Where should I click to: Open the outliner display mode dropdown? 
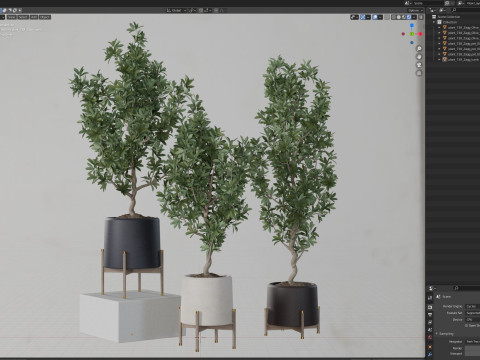442,10
